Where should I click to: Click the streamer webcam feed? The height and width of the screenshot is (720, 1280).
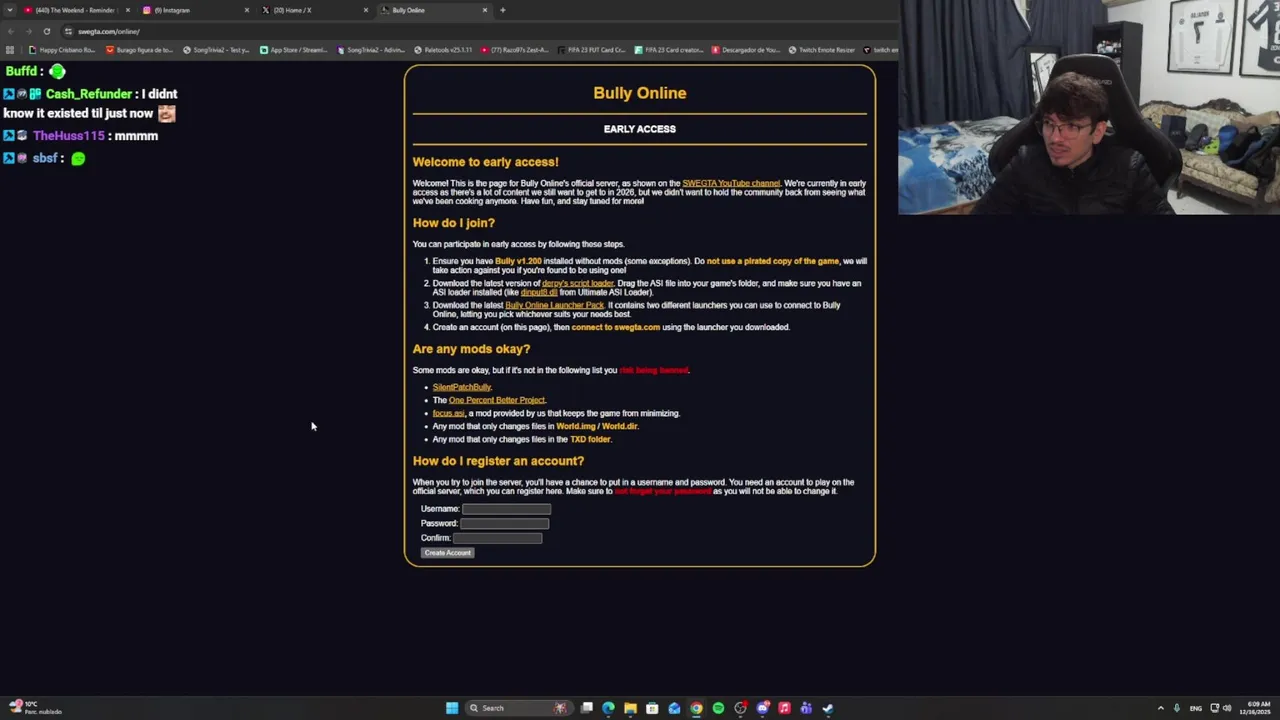(1089, 107)
